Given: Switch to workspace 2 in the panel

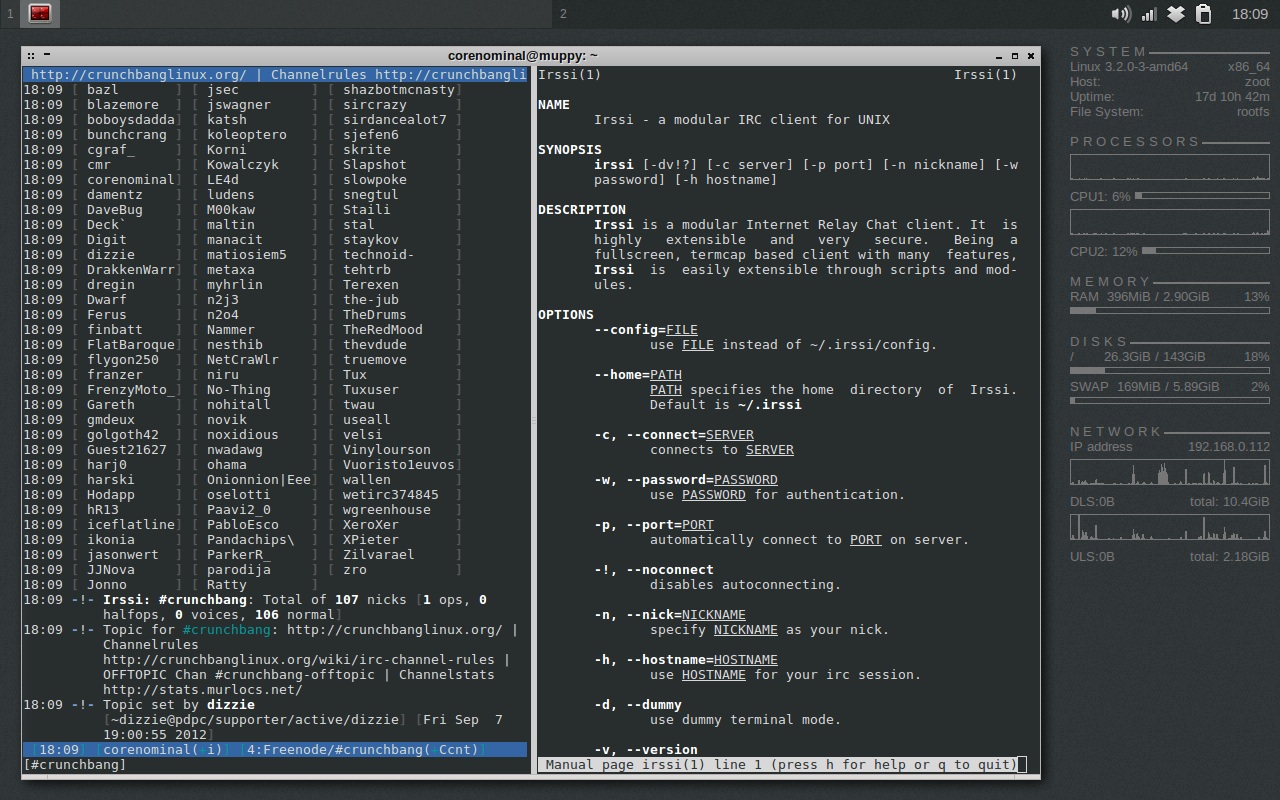Looking at the screenshot, I should point(564,14).
